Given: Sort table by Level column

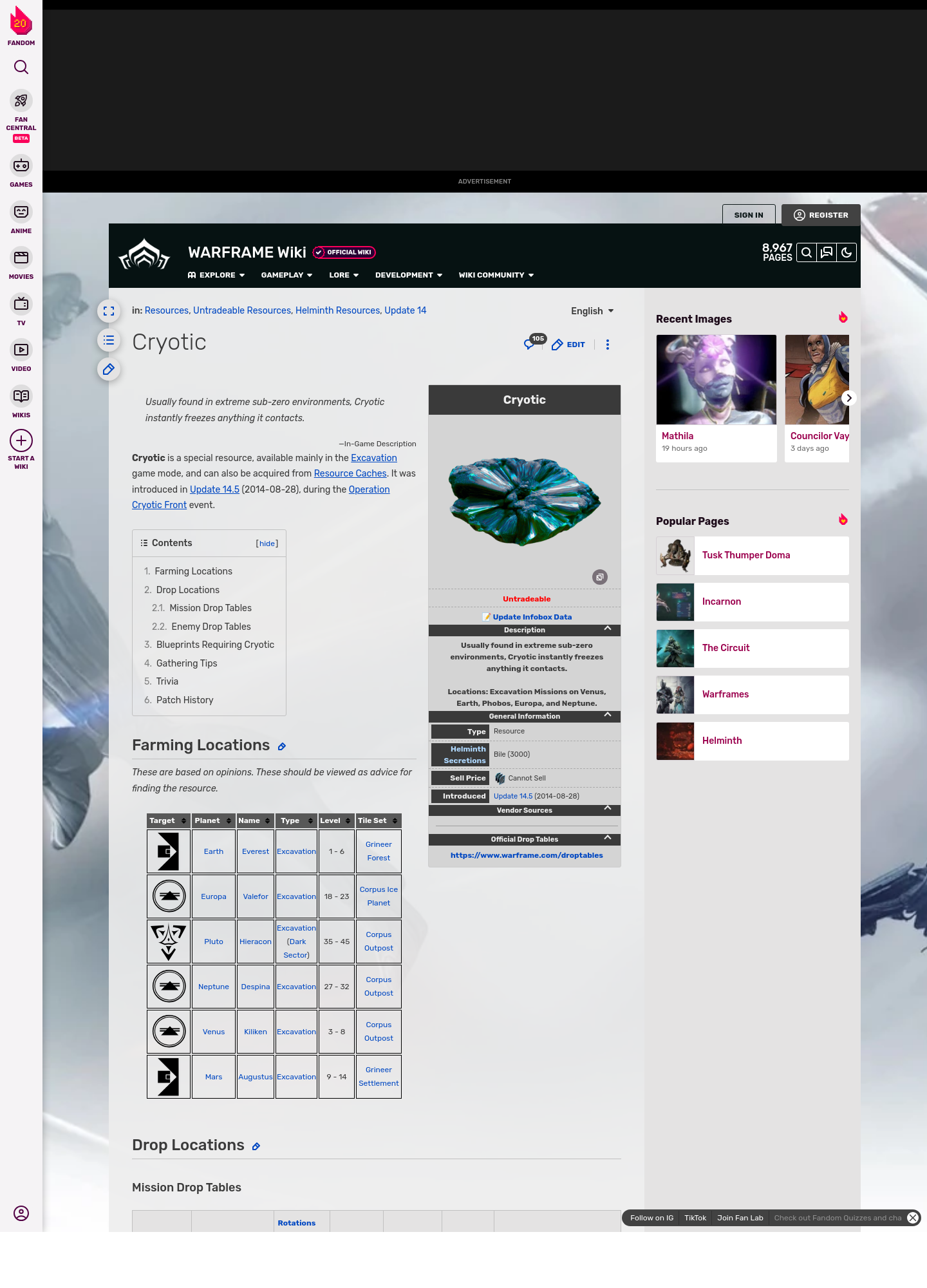Looking at the screenshot, I should 336,820.
